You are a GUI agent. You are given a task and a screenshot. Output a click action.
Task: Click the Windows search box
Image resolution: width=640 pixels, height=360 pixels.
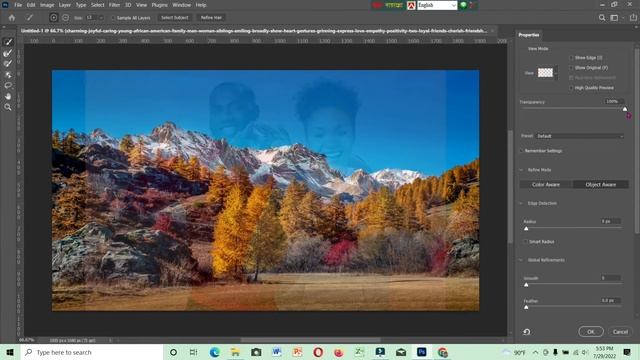[92, 352]
